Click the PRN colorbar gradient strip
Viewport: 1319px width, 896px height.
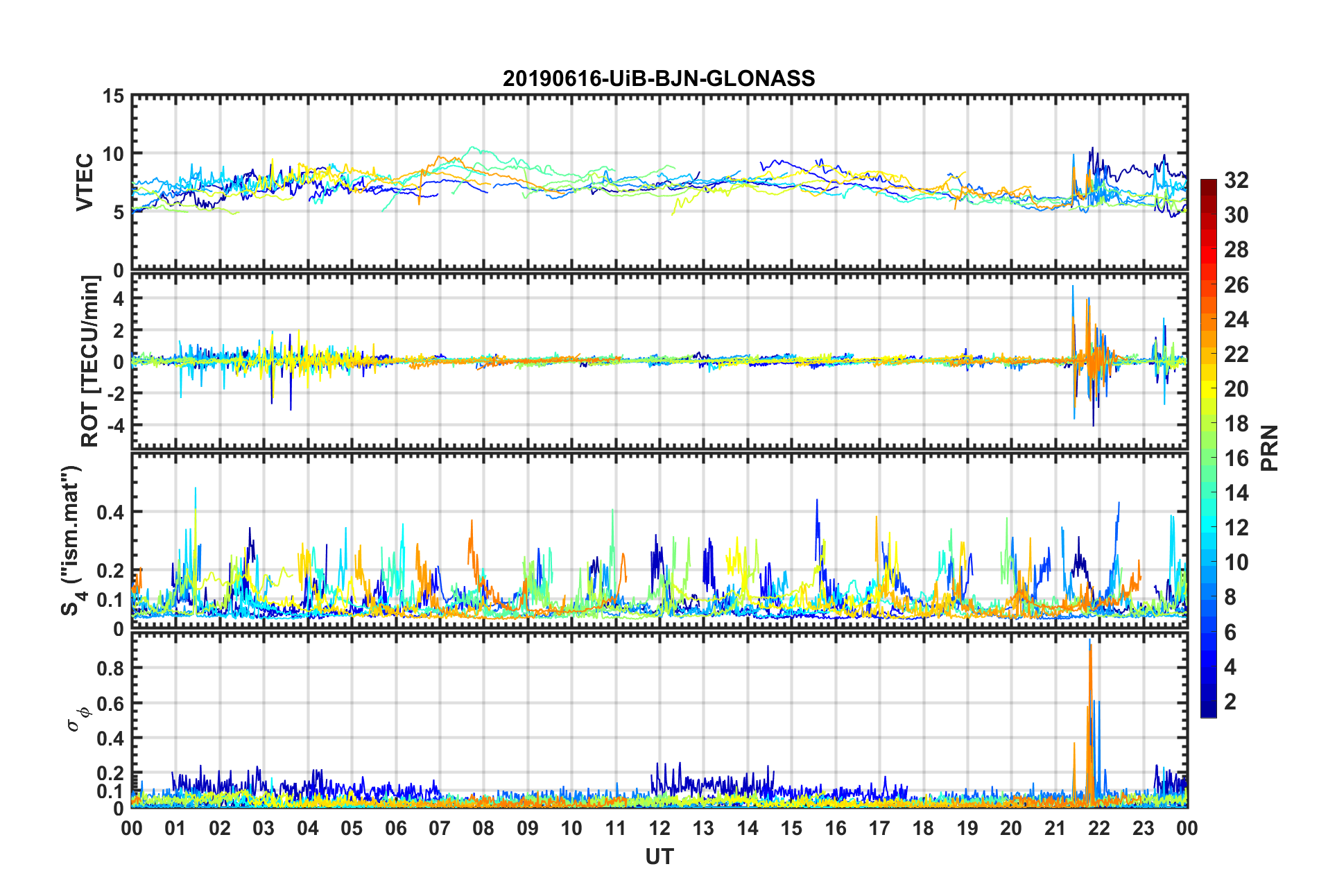coord(1209,448)
